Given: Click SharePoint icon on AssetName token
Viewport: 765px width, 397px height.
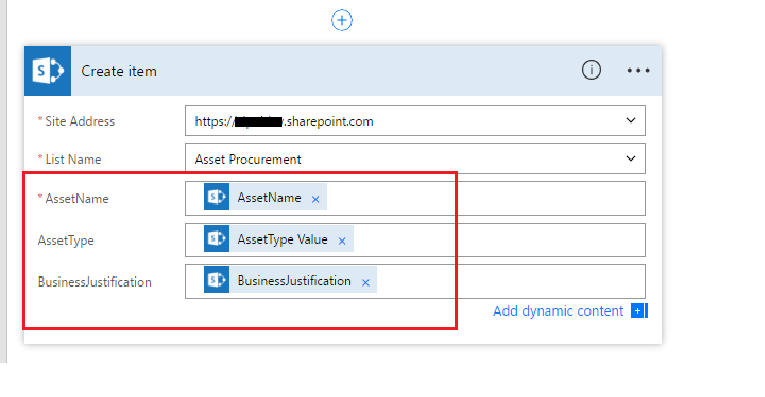Looking at the screenshot, I should (x=216, y=197).
